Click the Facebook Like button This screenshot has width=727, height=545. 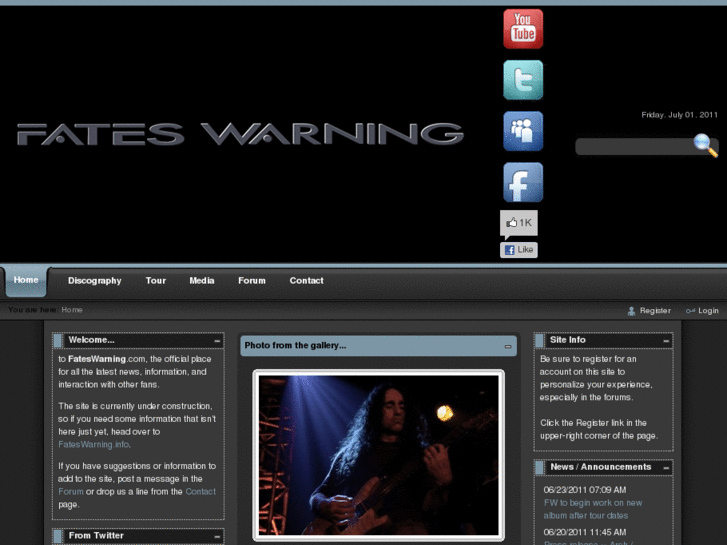click(x=519, y=250)
